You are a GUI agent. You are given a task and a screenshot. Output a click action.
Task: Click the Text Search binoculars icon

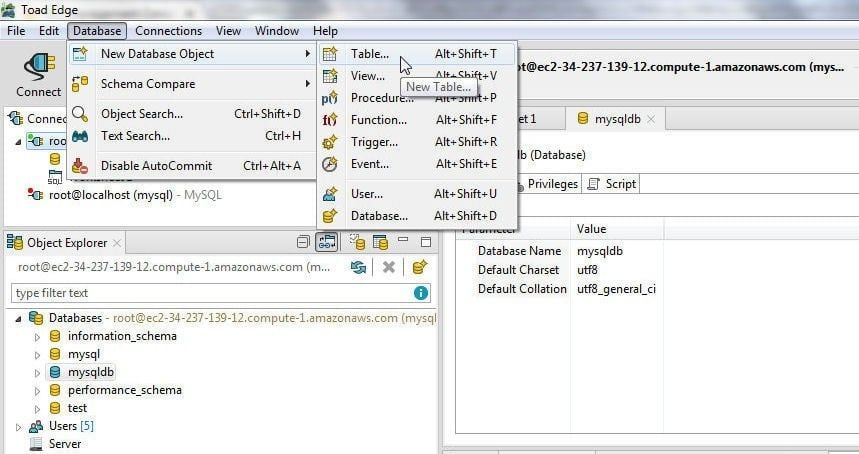(x=80, y=136)
